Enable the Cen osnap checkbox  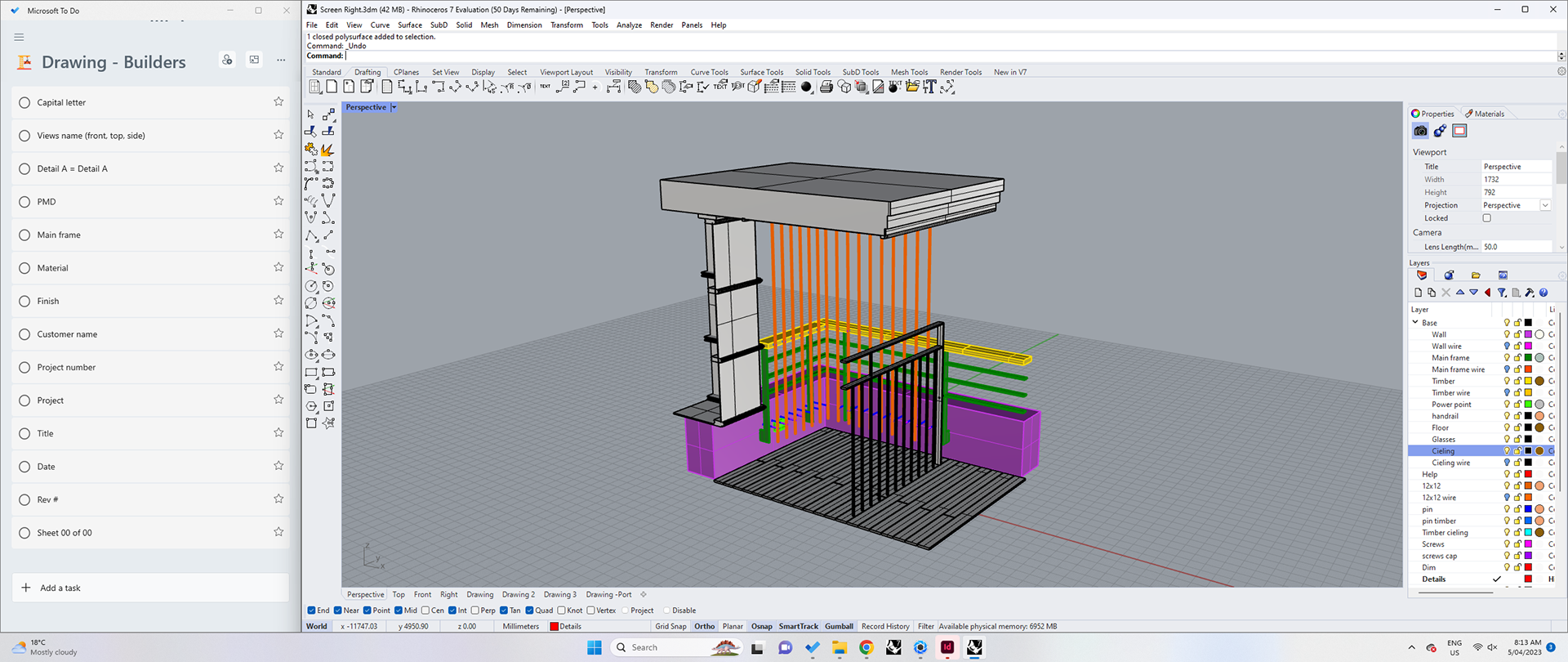tap(425, 611)
